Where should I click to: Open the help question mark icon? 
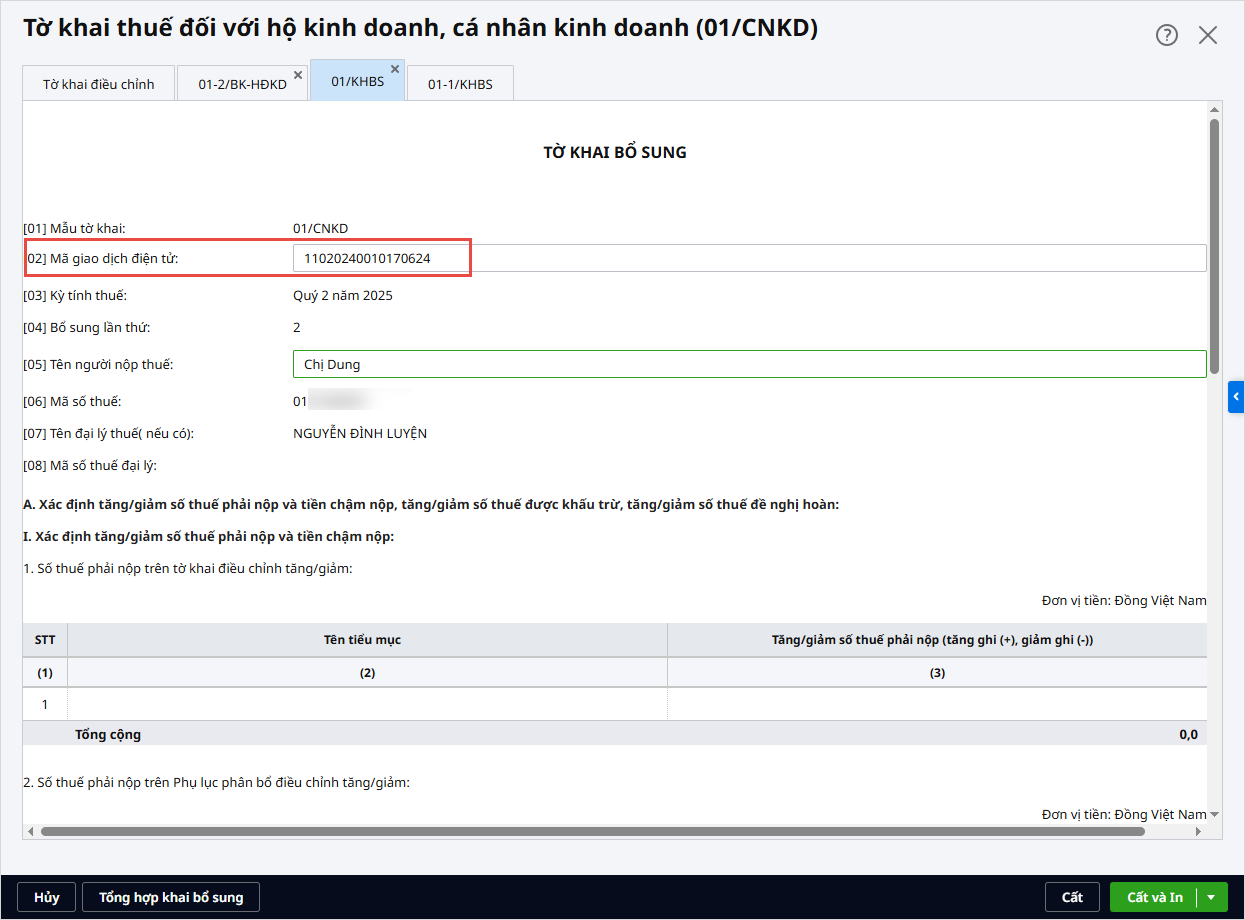[x=1166, y=35]
